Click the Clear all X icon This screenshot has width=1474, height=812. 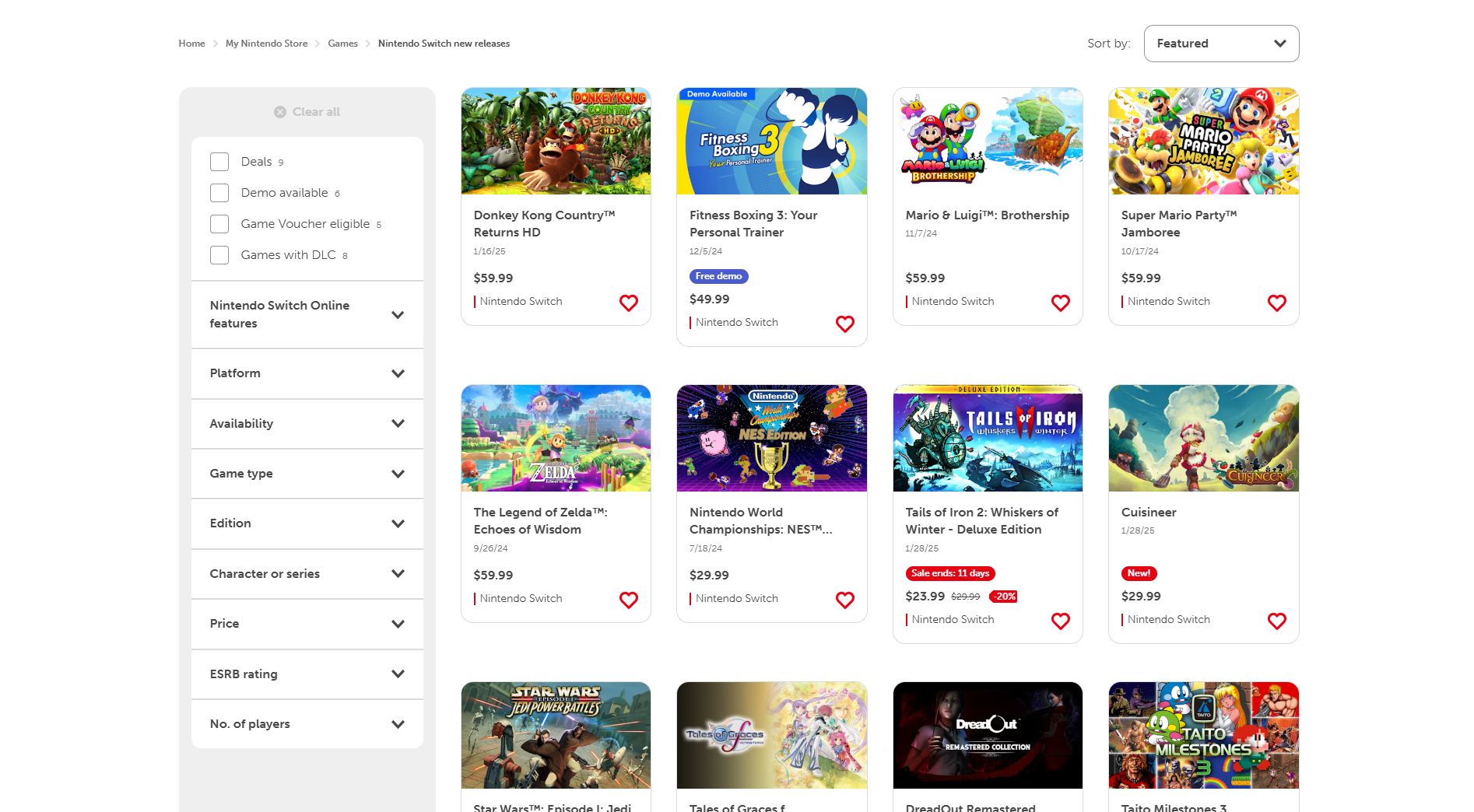[280, 111]
